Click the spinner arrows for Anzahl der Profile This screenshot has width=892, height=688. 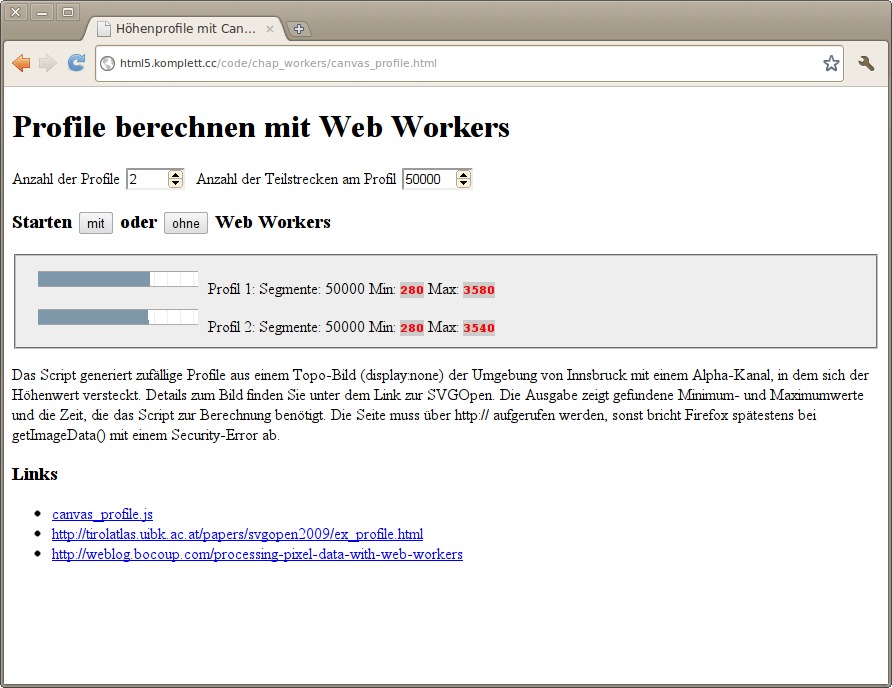(x=176, y=179)
